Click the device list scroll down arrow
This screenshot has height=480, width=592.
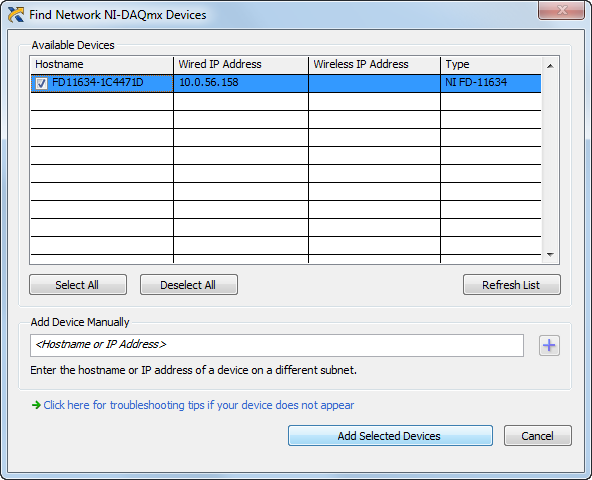point(550,255)
